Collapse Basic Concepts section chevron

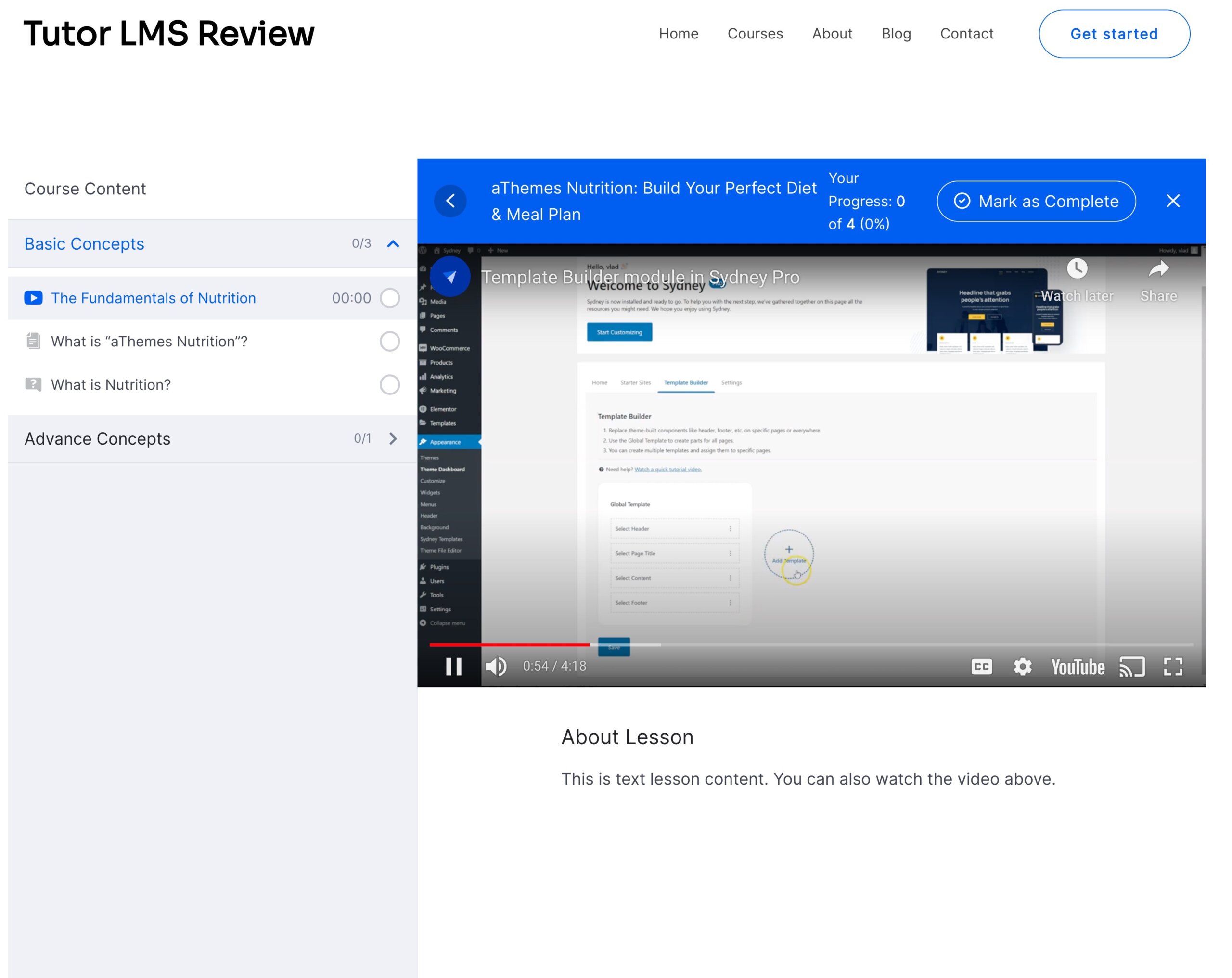pyautogui.click(x=393, y=244)
